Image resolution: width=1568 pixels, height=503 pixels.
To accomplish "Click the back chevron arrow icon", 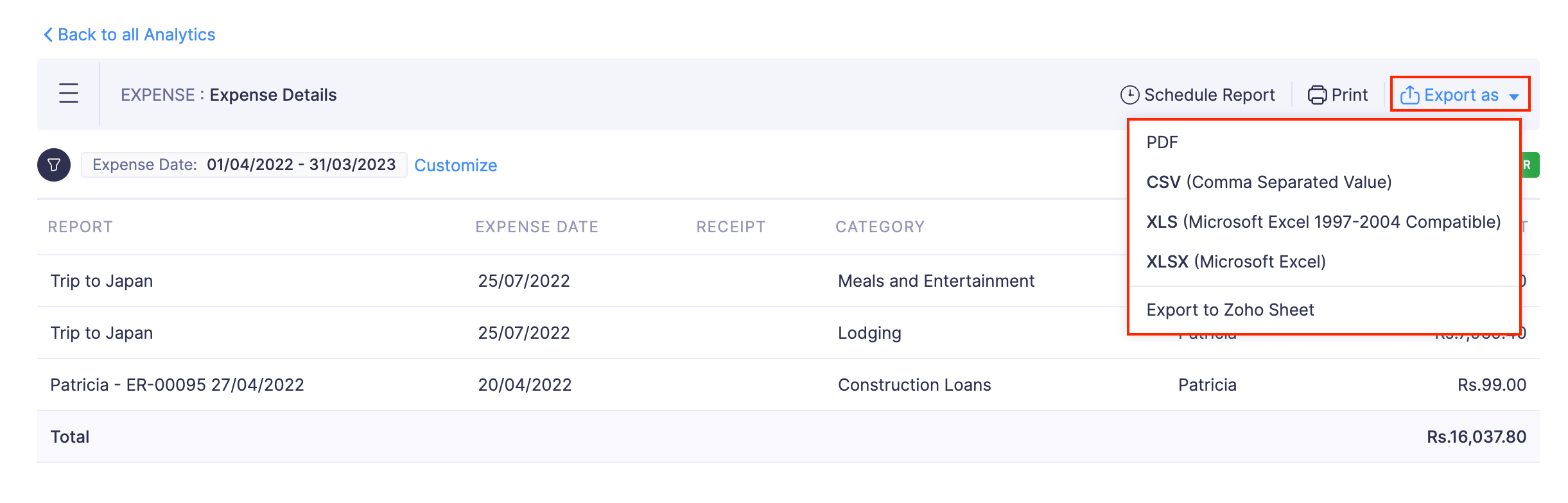I will pyautogui.click(x=48, y=35).
